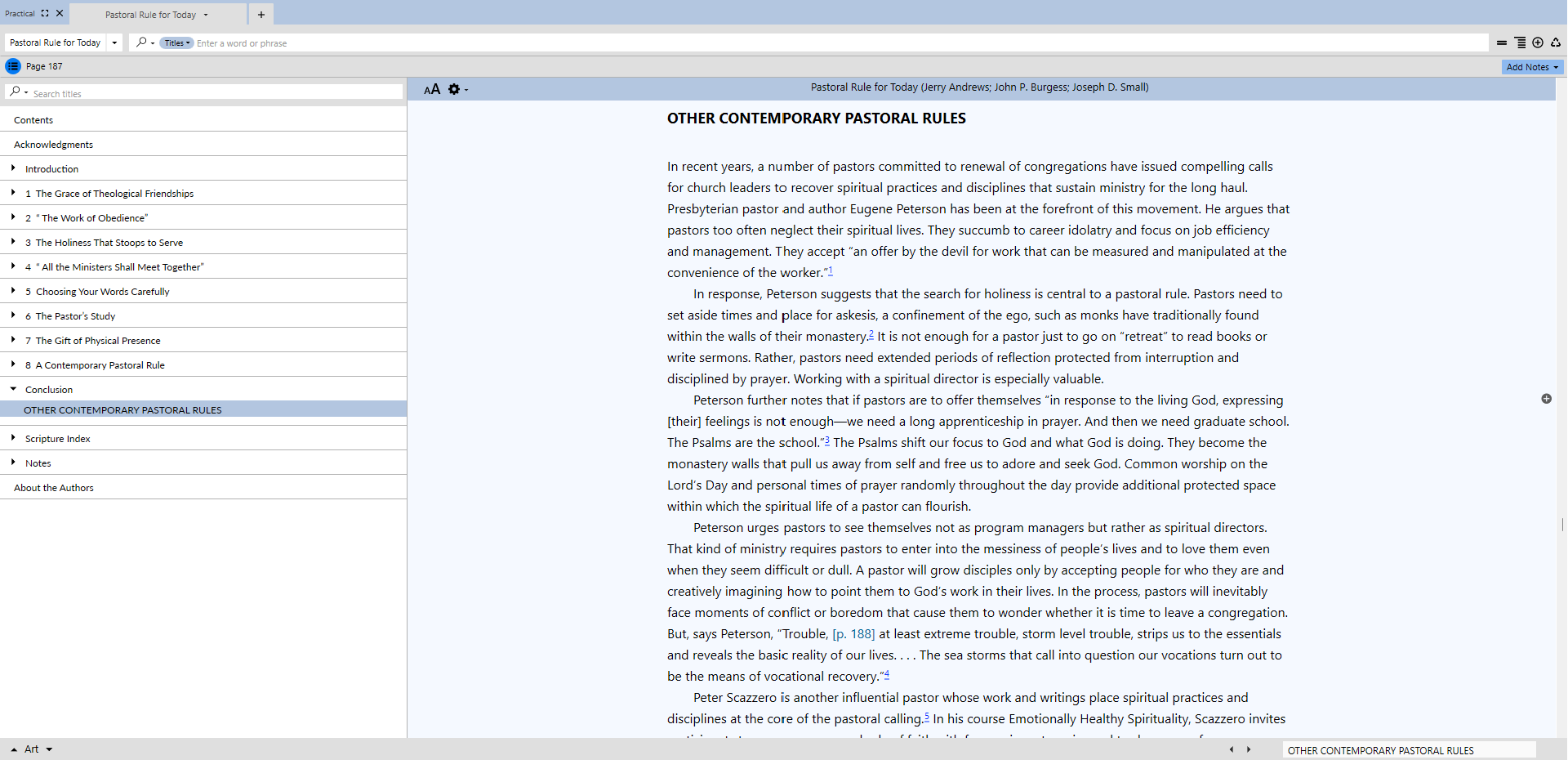
Task: Expand chapter 1 The Grace of Theological Friendships
Action: pos(13,193)
